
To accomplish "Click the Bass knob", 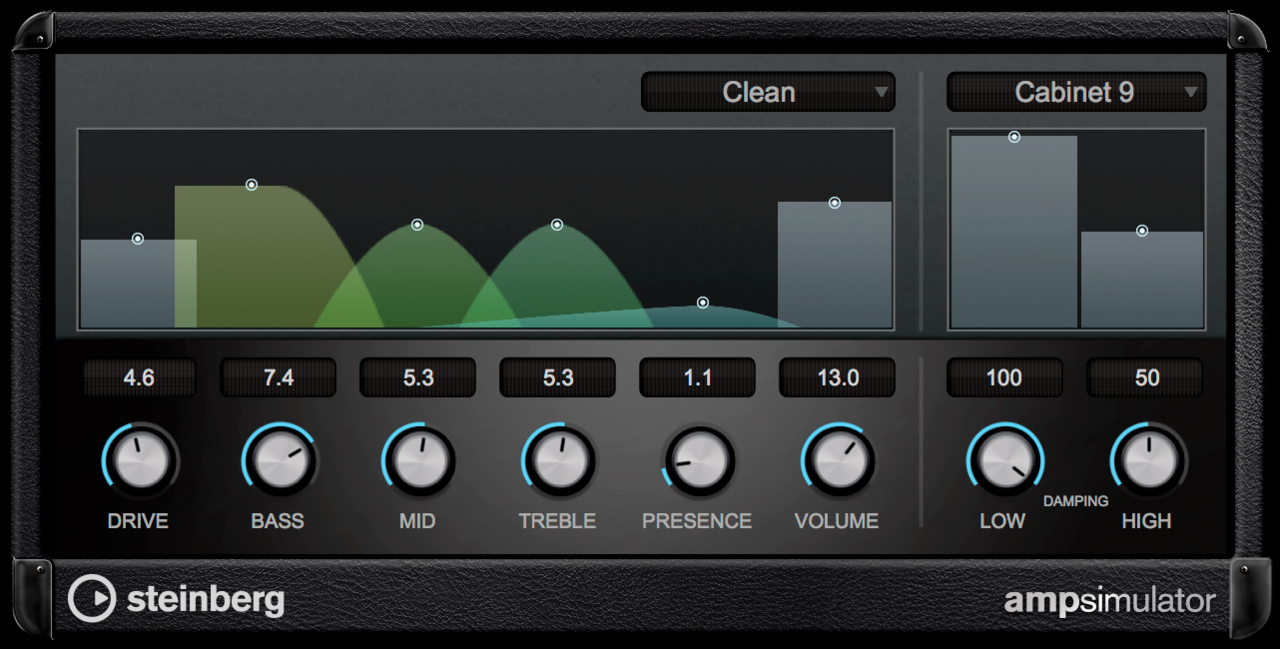I will 279,461.
